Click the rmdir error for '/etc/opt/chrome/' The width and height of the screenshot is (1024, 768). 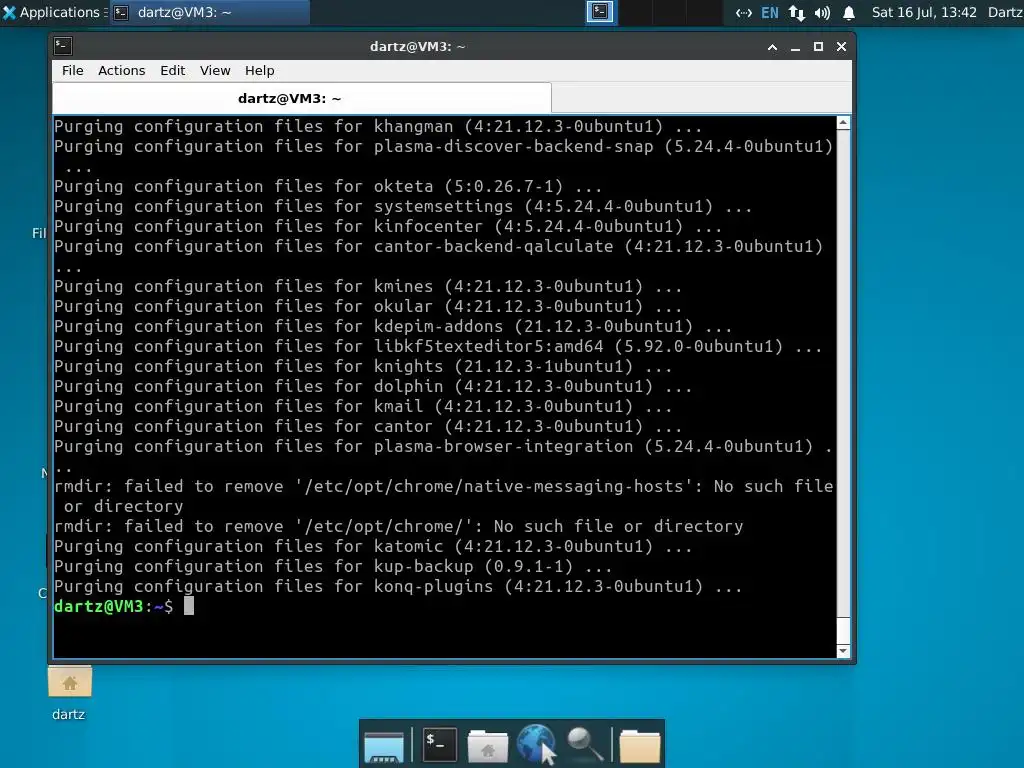tap(398, 526)
